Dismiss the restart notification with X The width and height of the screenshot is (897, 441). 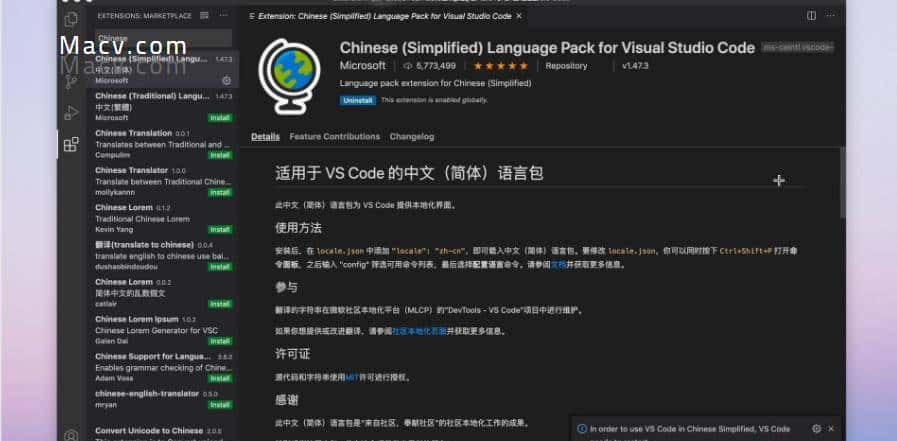click(831, 428)
